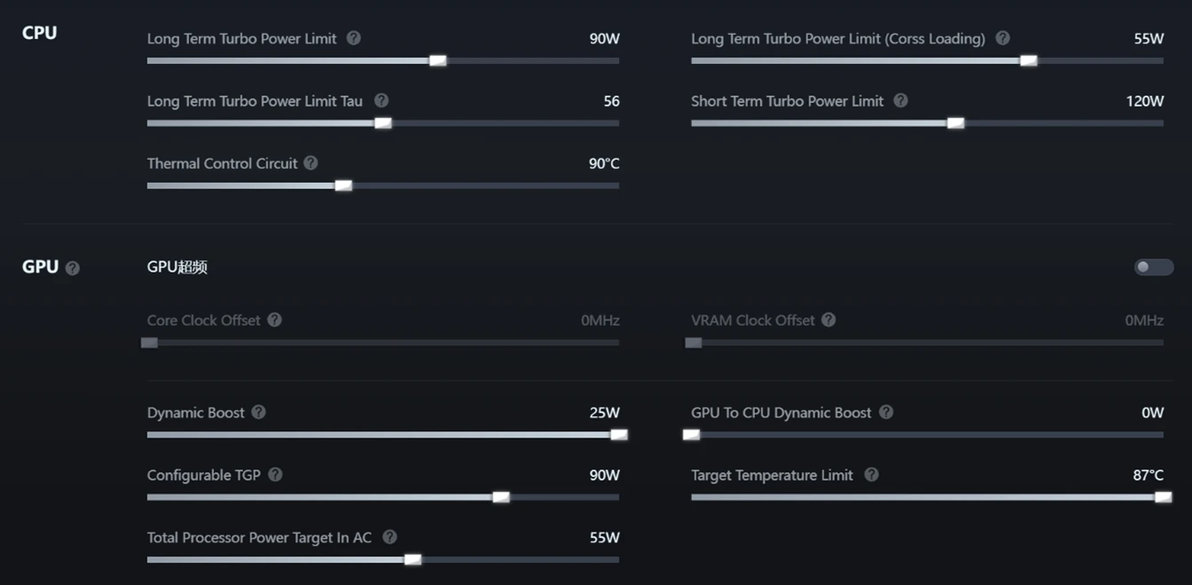Click the Short Term Turbo Power Limit slider handle

pyautogui.click(x=955, y=123)
